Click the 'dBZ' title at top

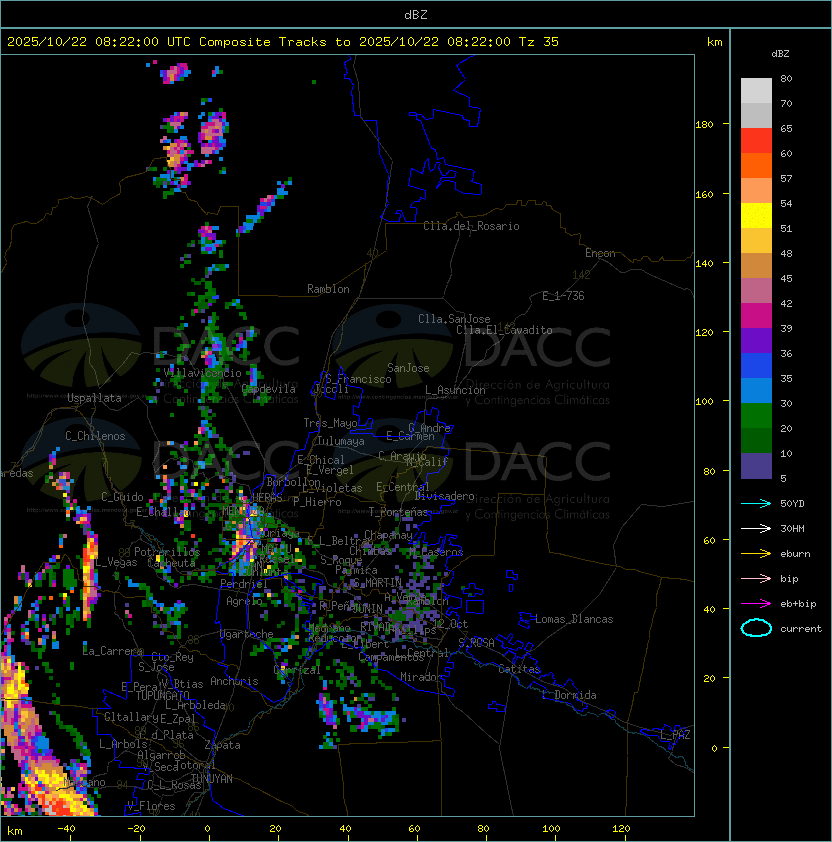coord(416,14)
